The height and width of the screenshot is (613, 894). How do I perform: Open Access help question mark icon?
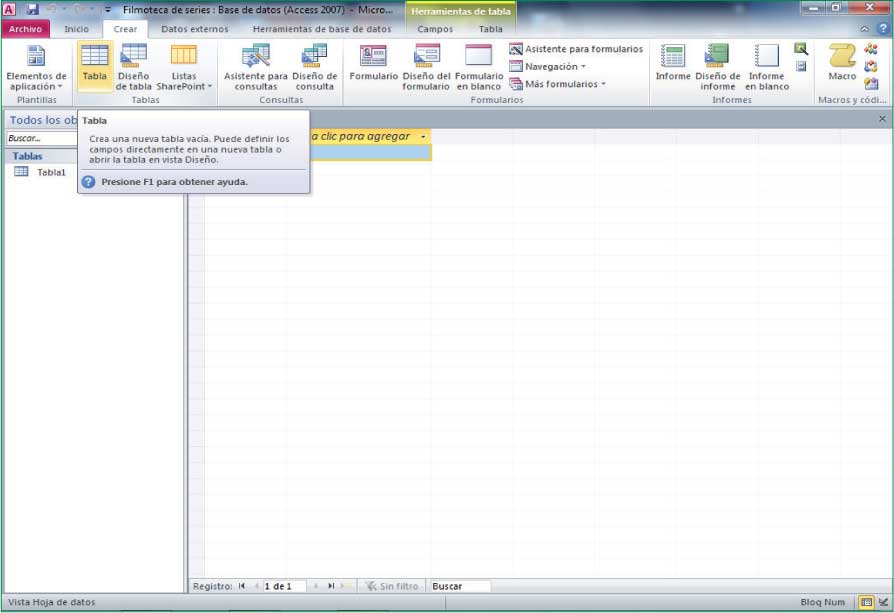tap(883, 29)
